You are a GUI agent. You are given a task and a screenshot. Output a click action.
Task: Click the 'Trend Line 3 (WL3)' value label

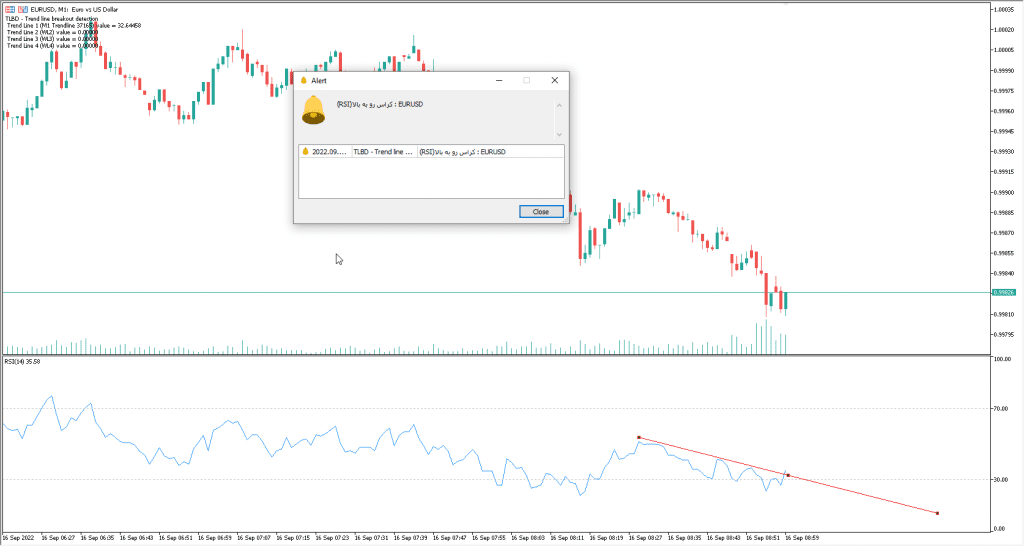pyautogui.click(x=53, y=39)
